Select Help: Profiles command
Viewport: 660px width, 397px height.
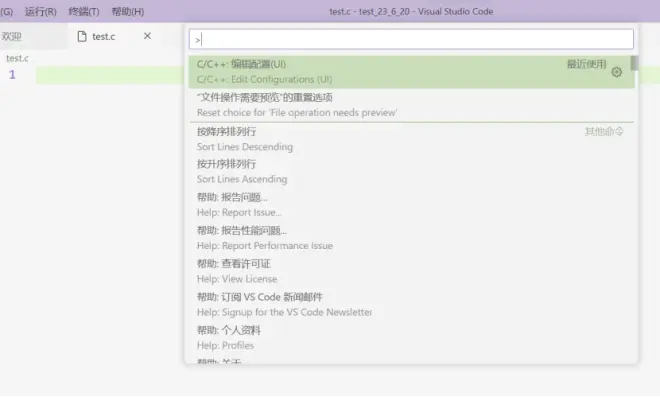tap(411, 338)
